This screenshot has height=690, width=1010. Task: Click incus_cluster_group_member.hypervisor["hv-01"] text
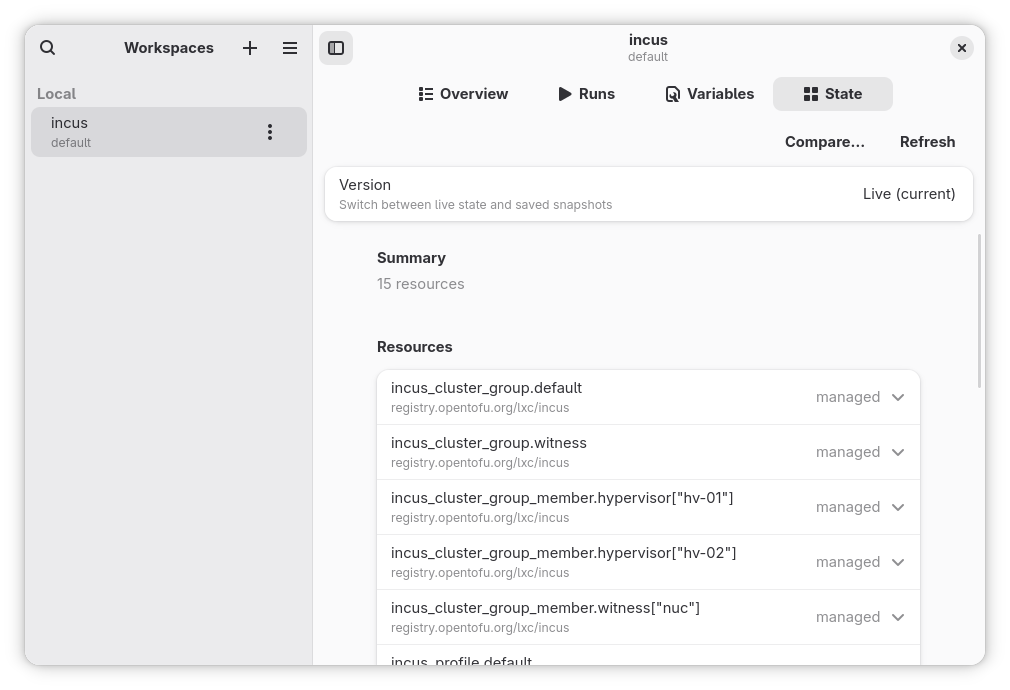(562, 498)
